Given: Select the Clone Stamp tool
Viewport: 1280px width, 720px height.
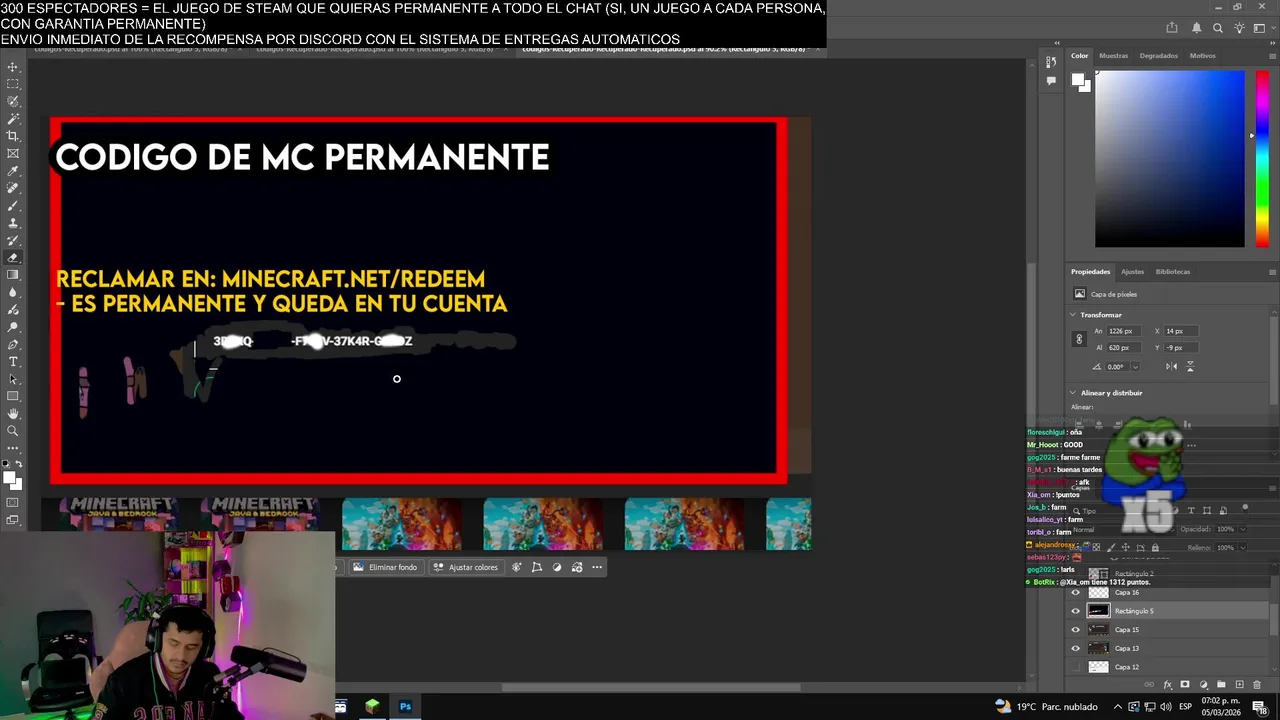Looking at the screenshot, I should pos(13,223).
